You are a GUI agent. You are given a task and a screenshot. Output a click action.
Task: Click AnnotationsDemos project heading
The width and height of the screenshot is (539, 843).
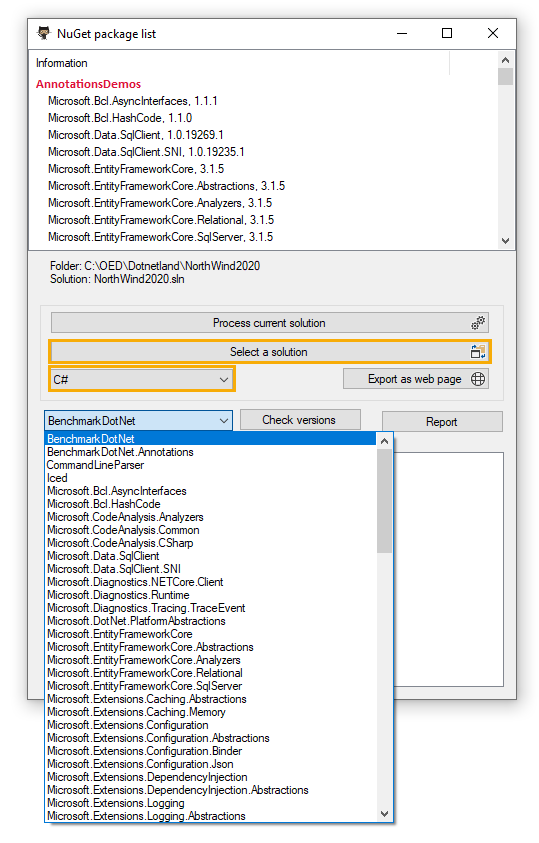tap(89, 84)
